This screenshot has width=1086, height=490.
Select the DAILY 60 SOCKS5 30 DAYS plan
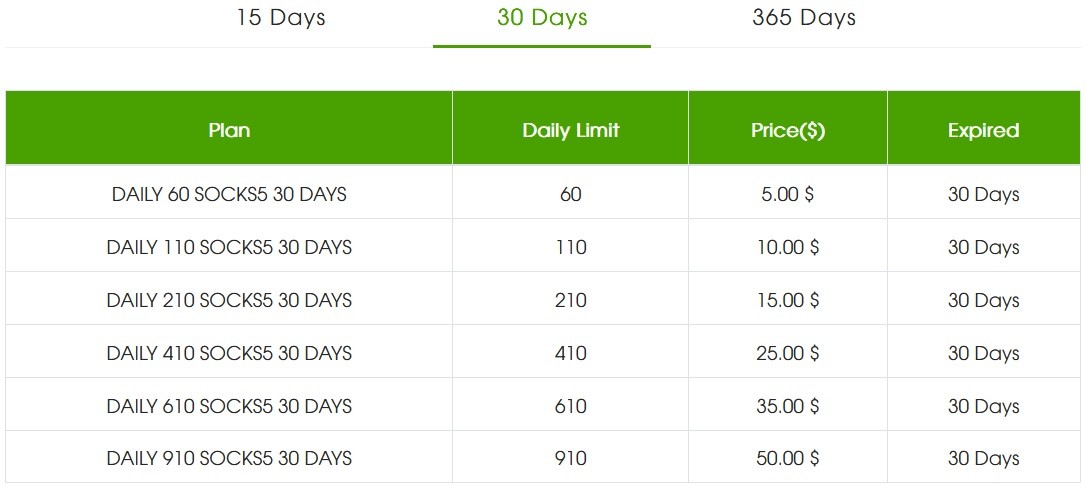tap(229, 194)
